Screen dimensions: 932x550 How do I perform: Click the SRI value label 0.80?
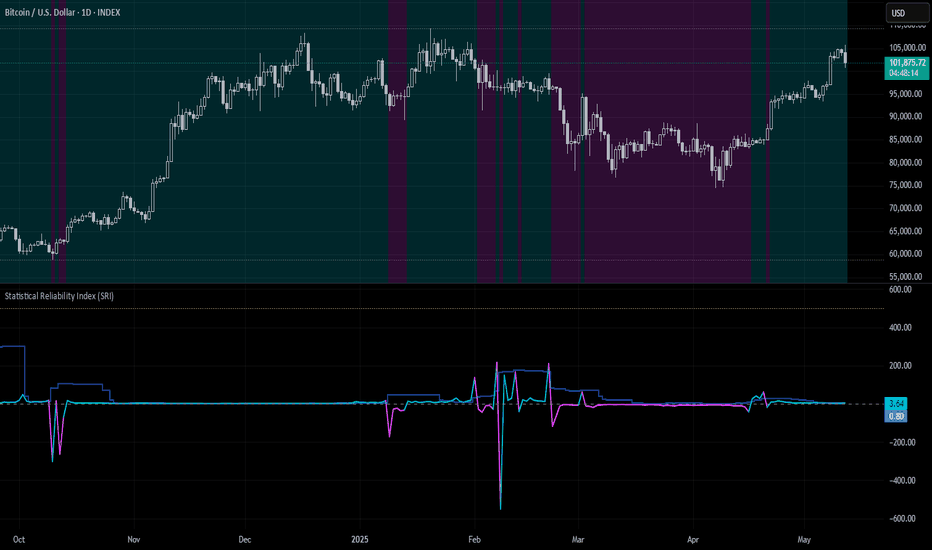click(896, 416)
